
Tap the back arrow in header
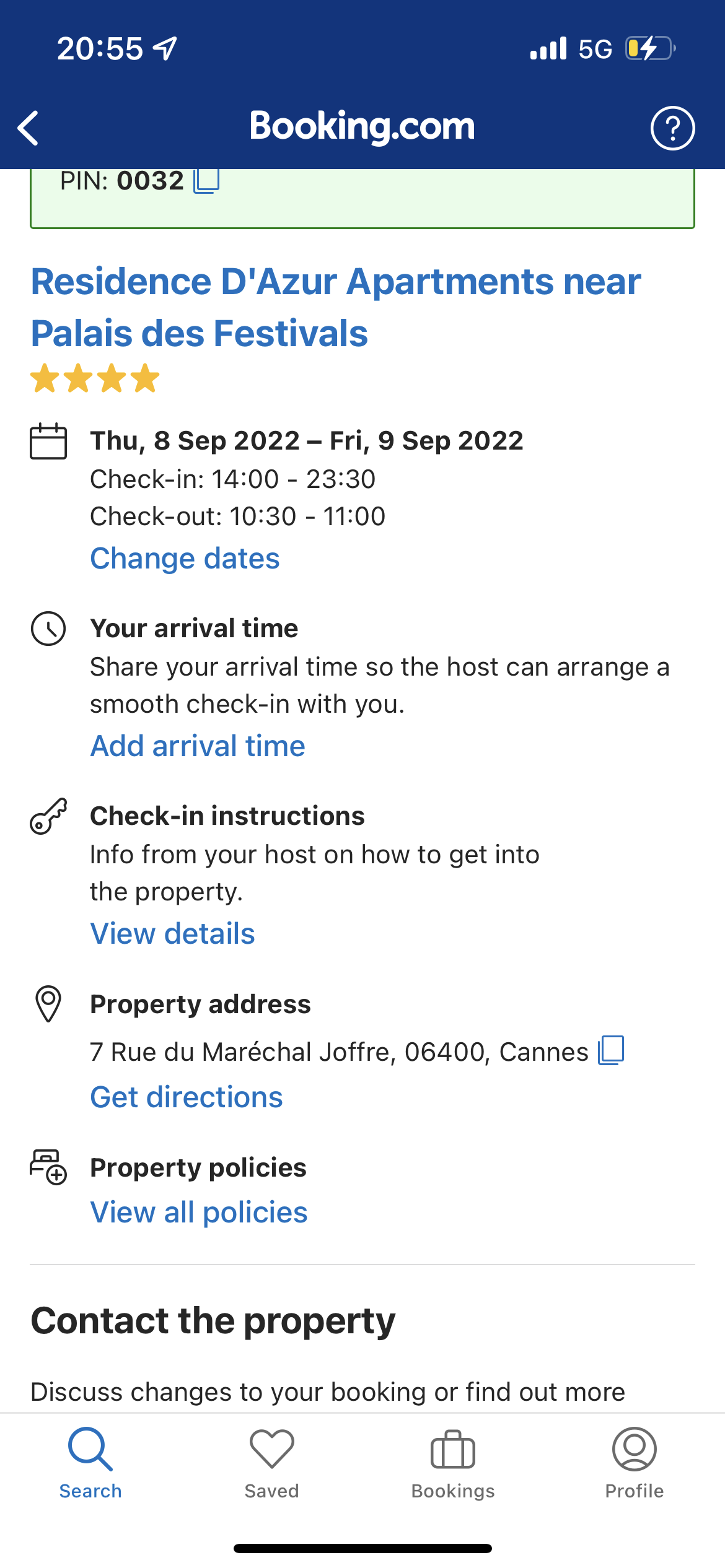point(29,128)
